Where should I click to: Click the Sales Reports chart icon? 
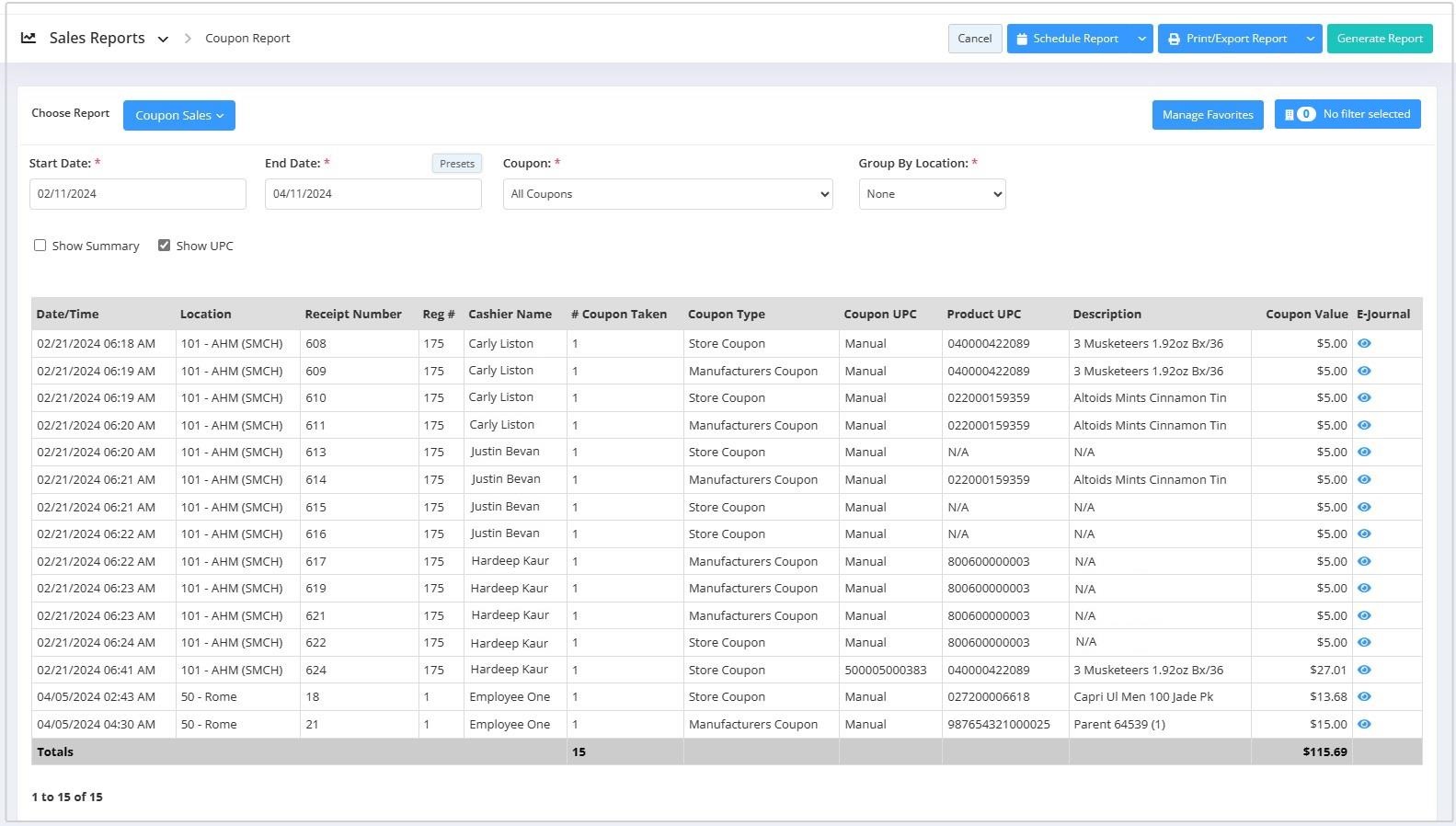pos(29,38)
